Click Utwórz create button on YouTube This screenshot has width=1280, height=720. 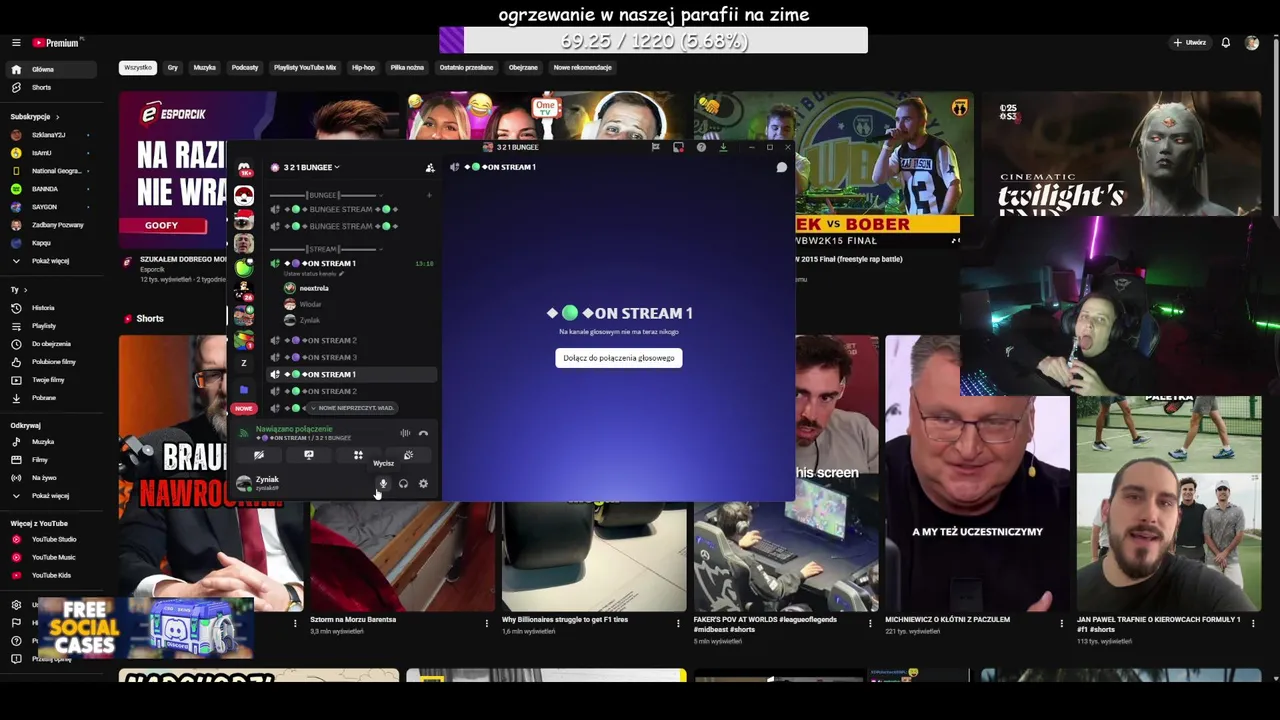(1190, 43)
